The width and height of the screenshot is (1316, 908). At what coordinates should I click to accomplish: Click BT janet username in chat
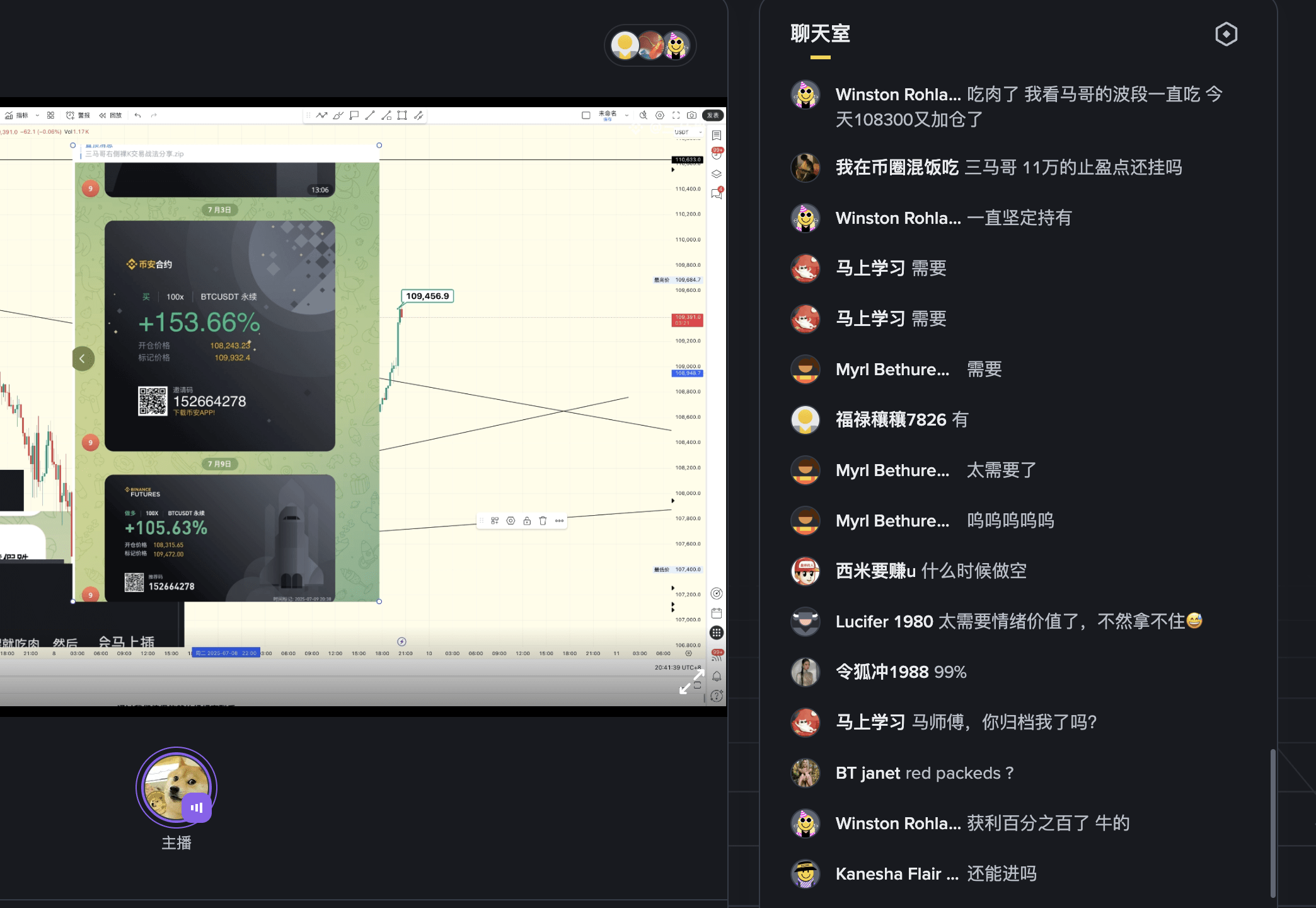(868, 773)
